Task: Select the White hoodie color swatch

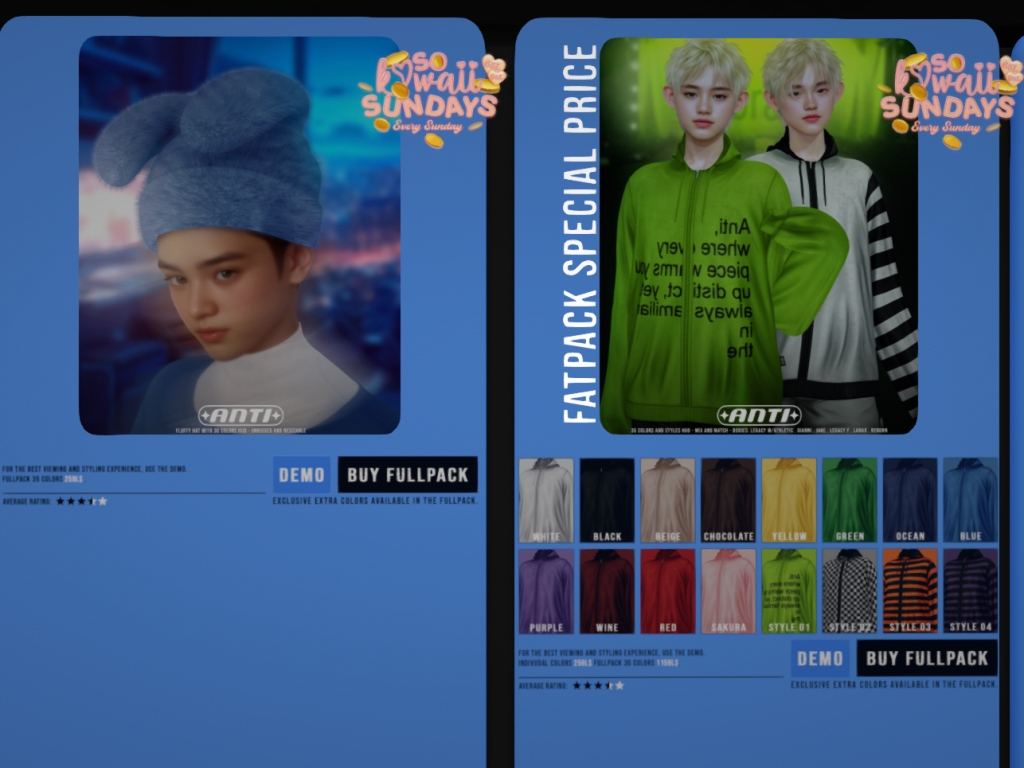Action: [x=546, y=500]
